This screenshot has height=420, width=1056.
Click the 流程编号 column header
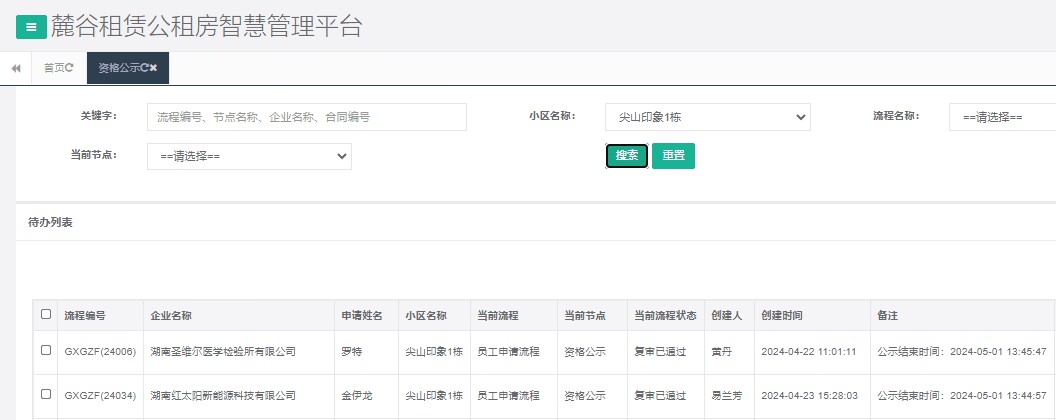pyautogui.click(x=85, y=316)
